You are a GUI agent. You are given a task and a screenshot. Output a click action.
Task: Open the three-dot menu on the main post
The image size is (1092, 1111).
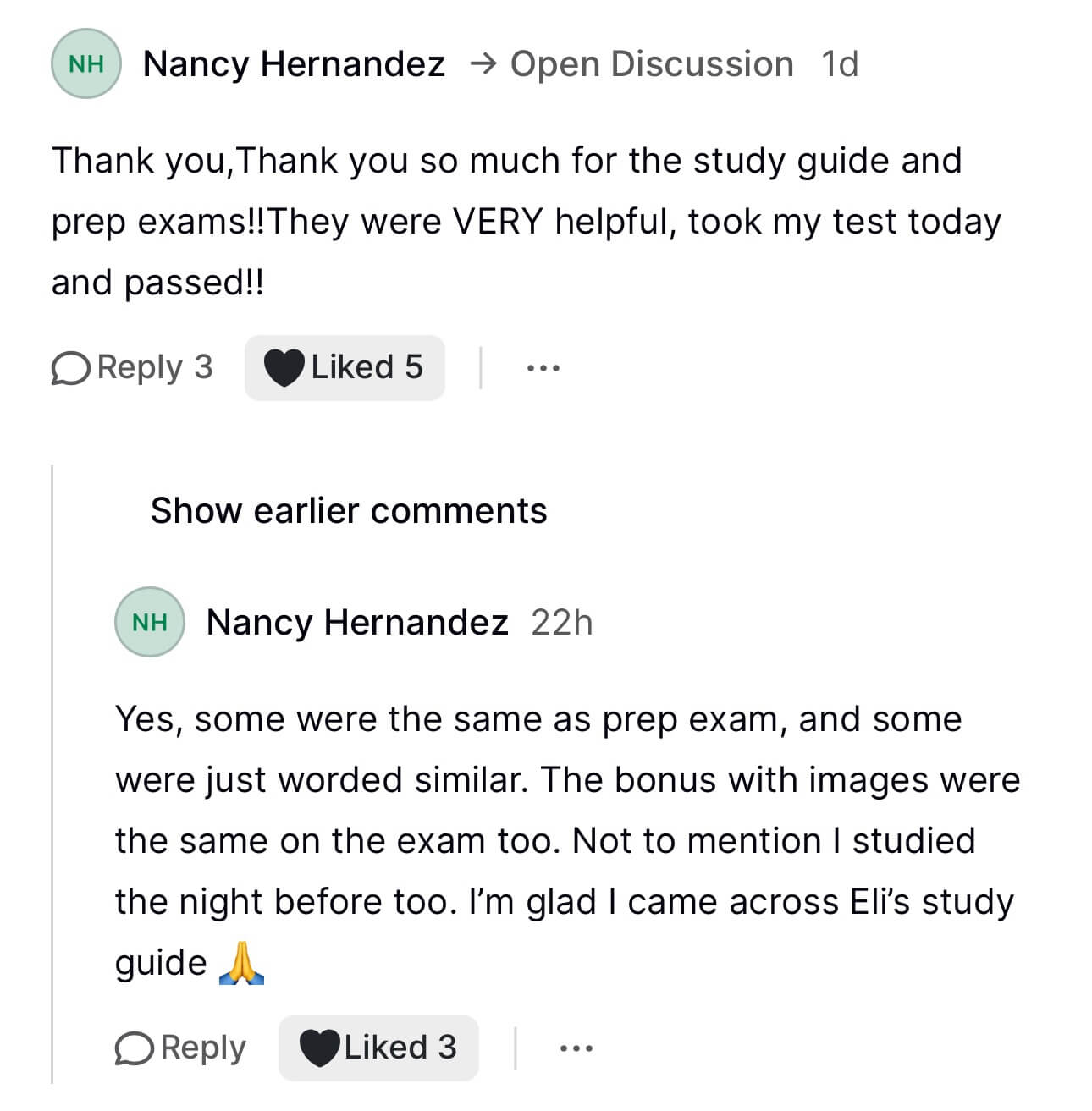pos(543,368)
